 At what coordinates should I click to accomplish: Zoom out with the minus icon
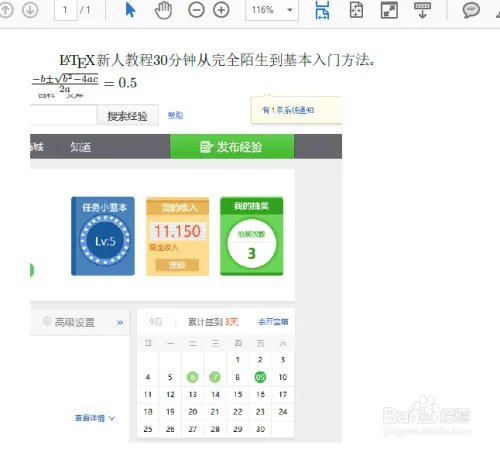click(x=196, y=10)
